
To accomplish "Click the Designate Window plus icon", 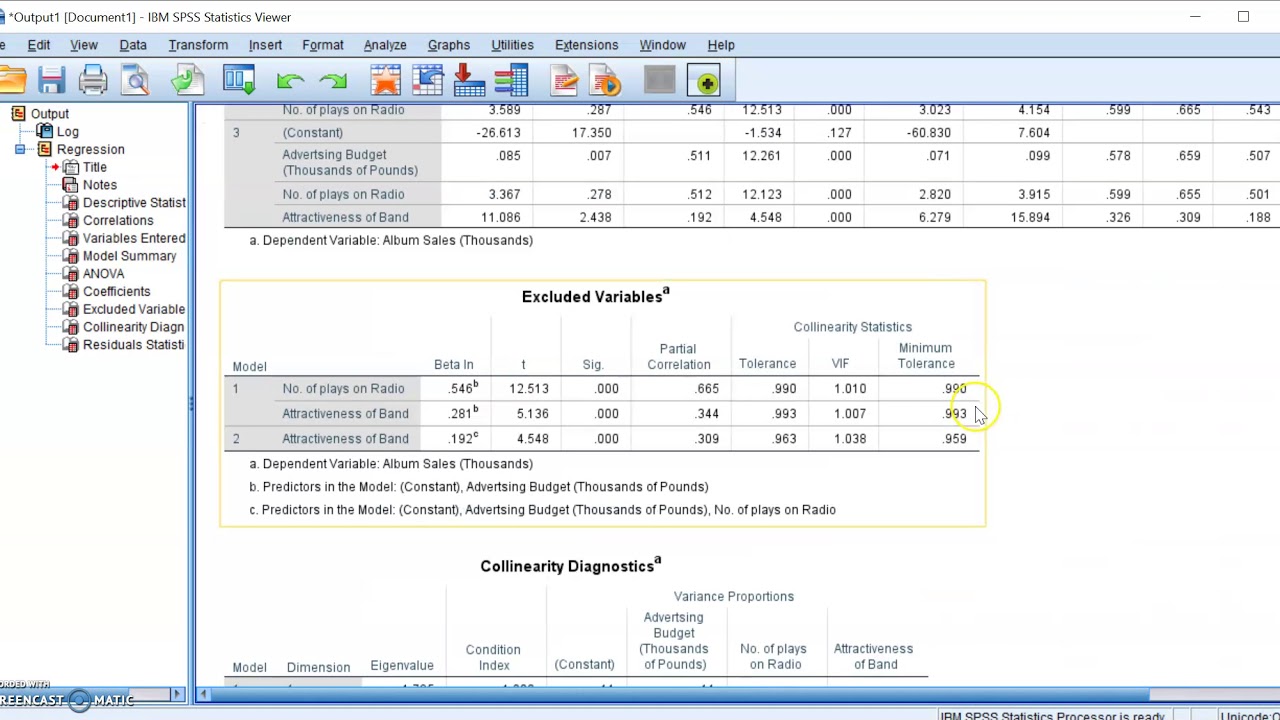I will click(x=706, y=82).
